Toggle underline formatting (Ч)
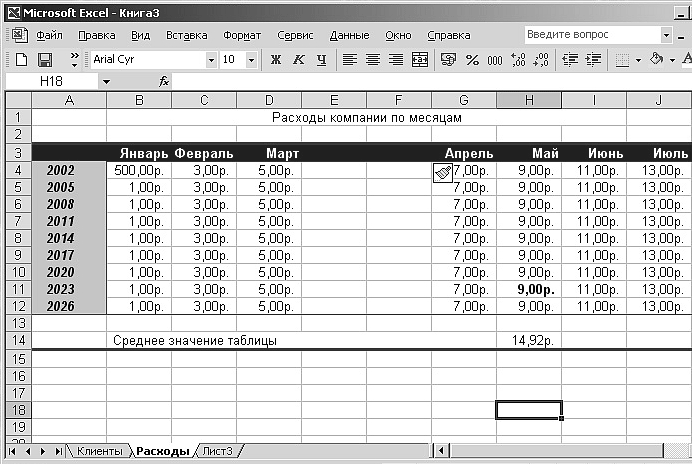692x464 pixels. (320, 60)
